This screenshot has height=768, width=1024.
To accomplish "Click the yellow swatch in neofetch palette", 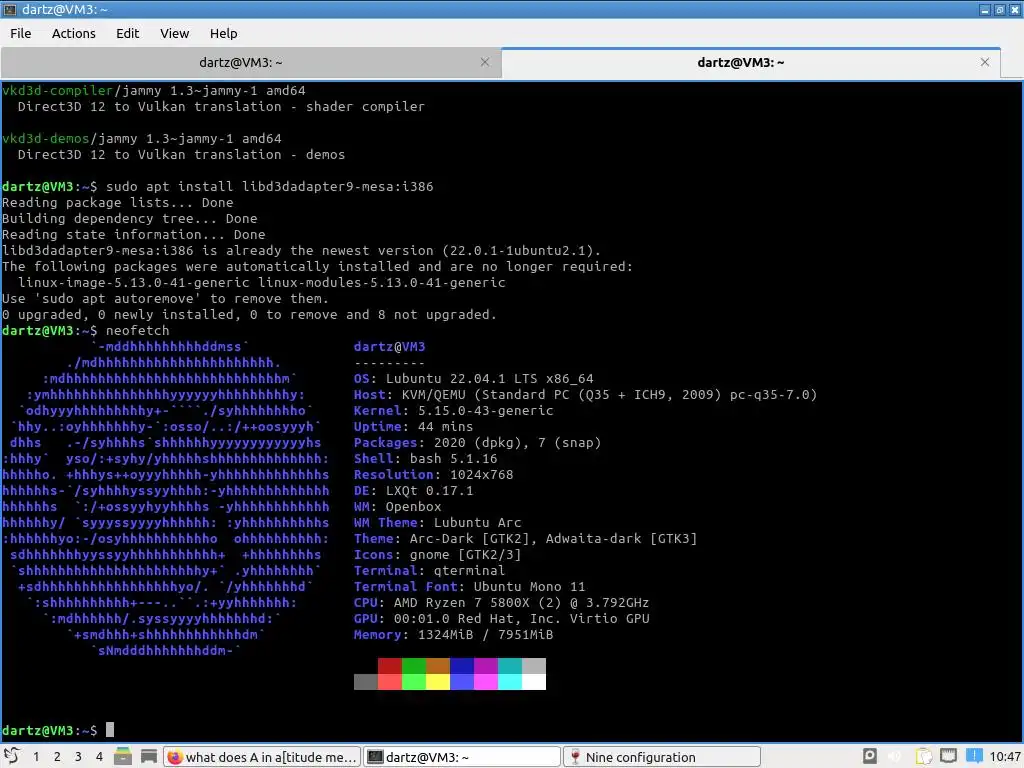I will [x=438, y=682].
